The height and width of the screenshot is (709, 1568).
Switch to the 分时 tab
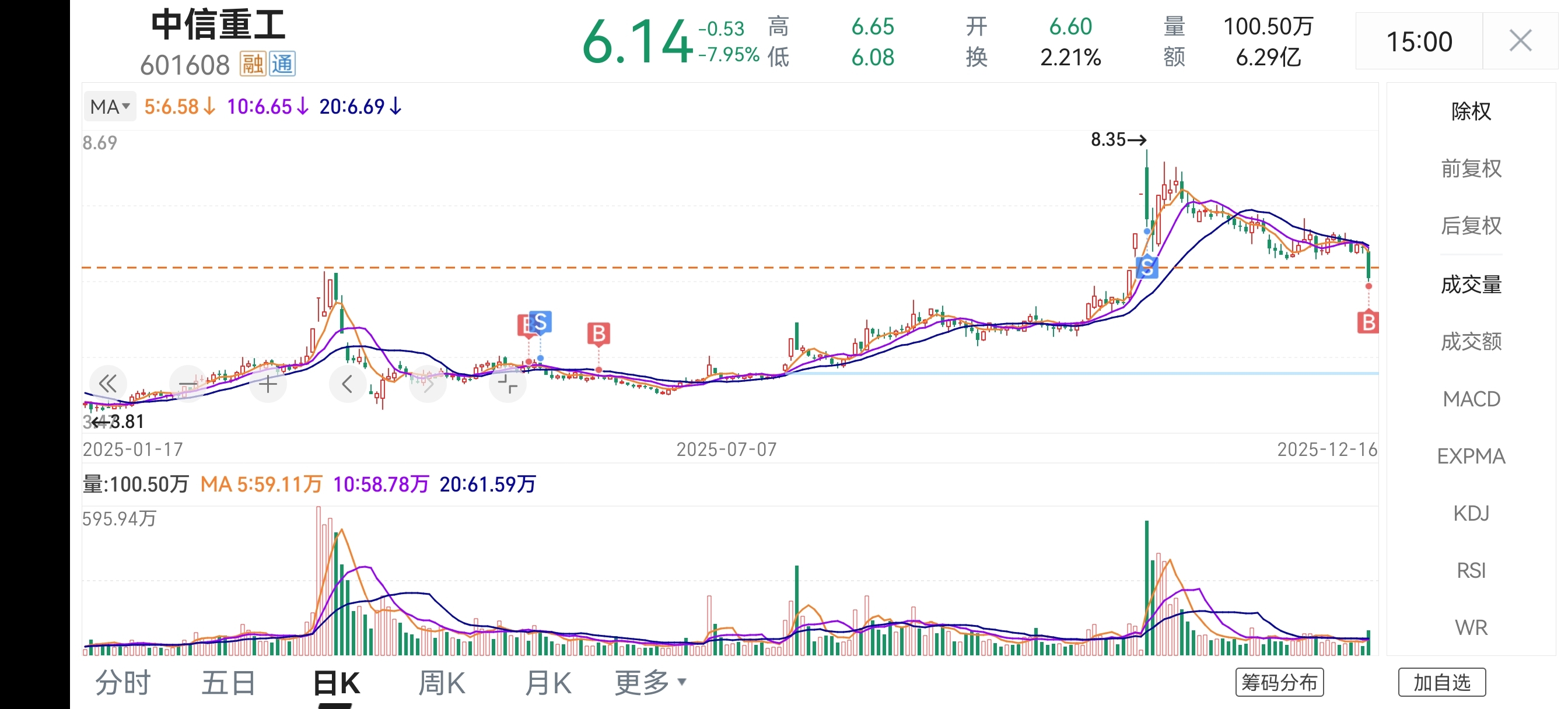(123, 682)
